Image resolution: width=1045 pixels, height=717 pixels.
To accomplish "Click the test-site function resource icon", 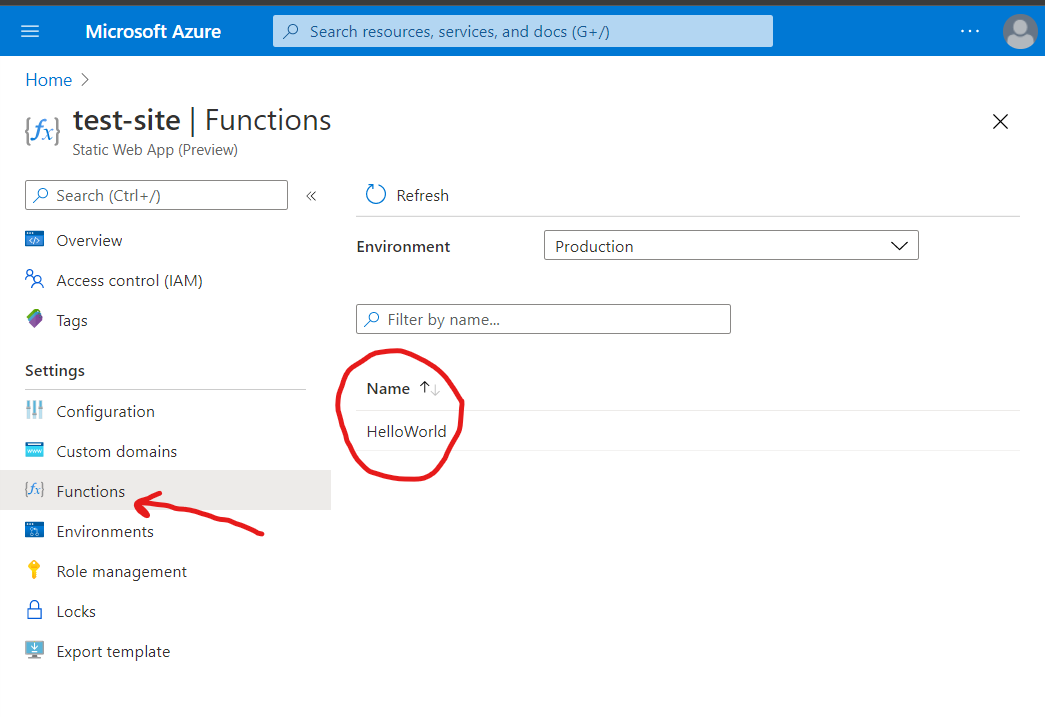I will (x=42, y=130).
